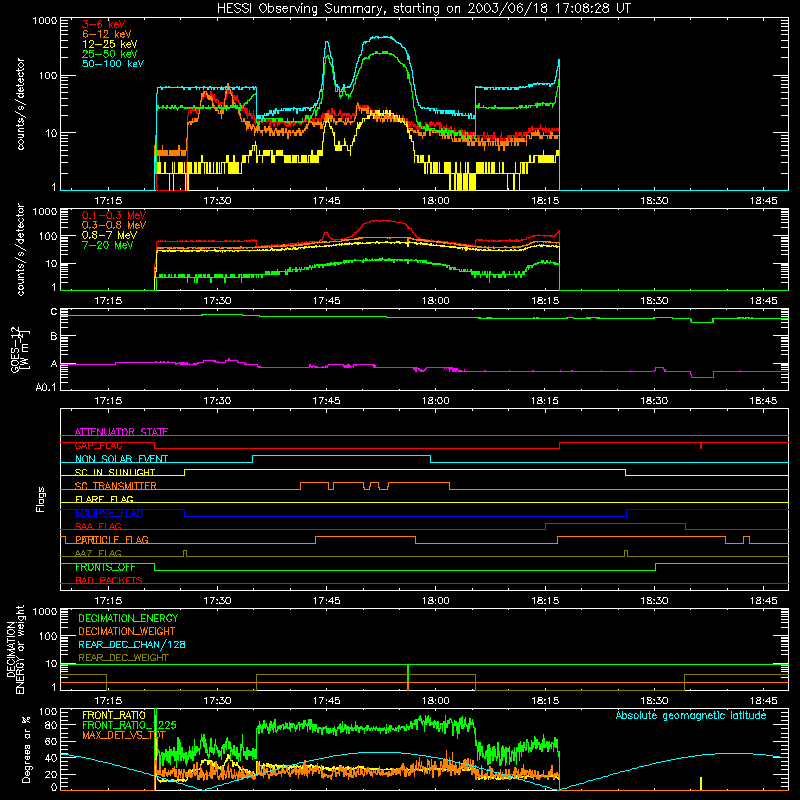Select the 50-100 keV legend label
The height and width of the screenshot is (800, 800).
point(113,64)
